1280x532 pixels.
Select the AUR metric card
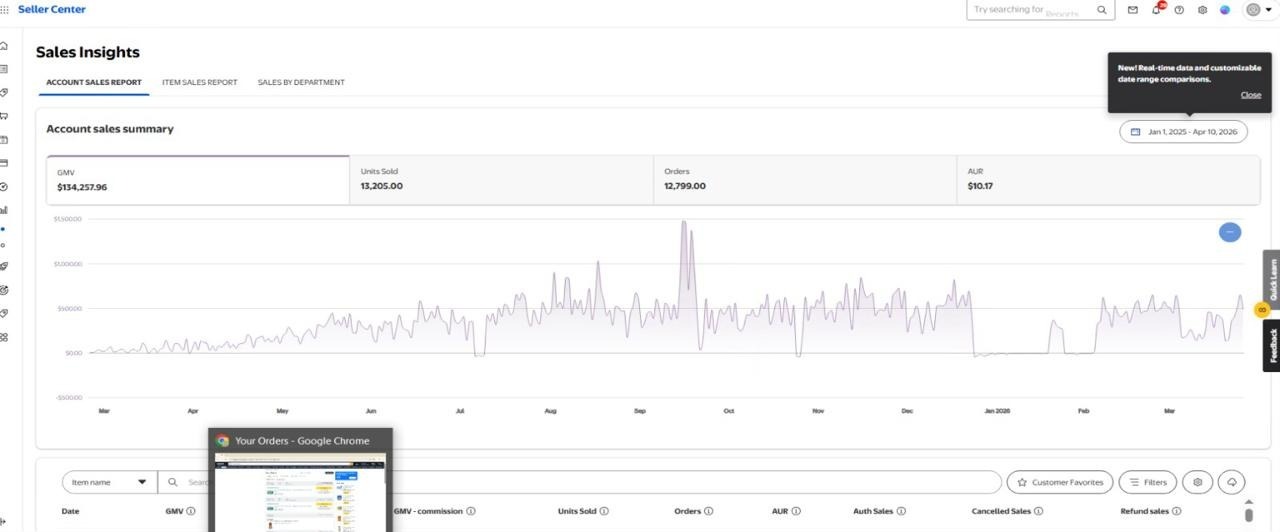1107,180
